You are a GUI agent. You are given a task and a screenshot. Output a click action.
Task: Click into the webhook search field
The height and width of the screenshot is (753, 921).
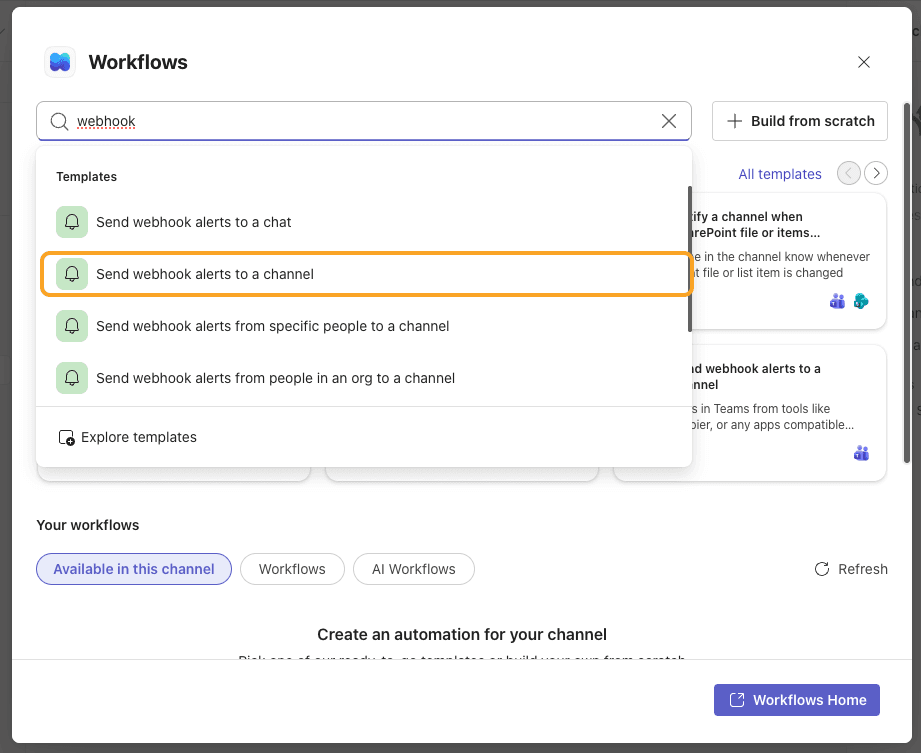click(x=364, y=121)
